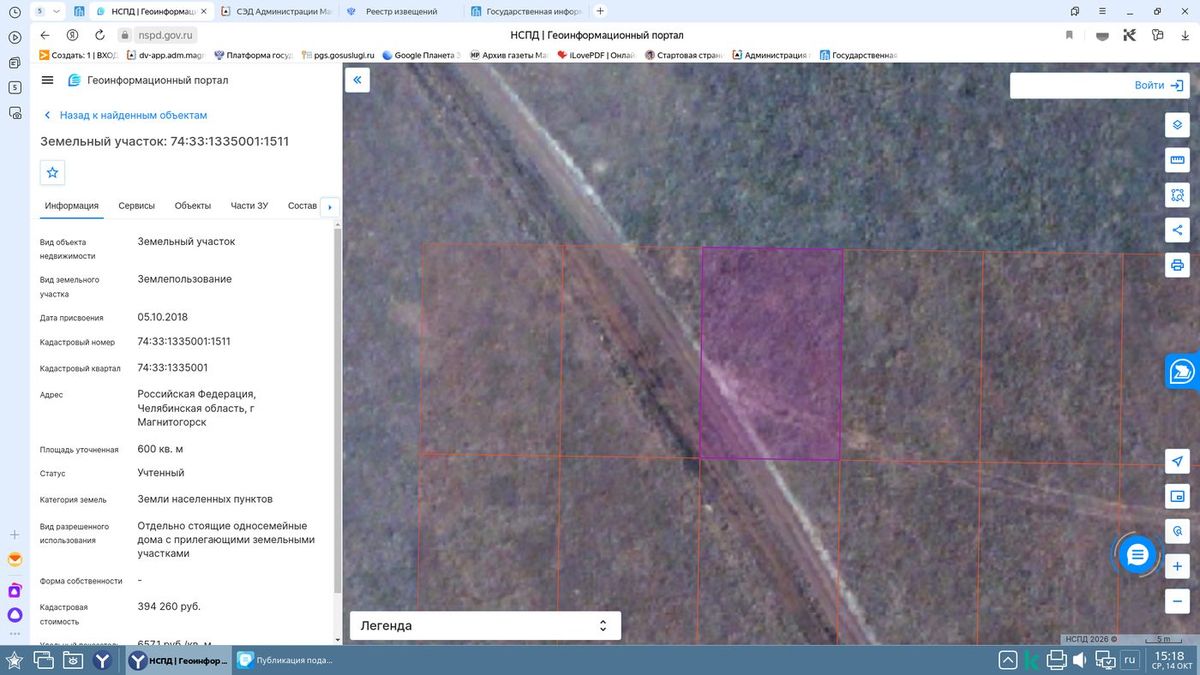Expand the tab group counter dropdown
1200x675 pixels.
tap(47, 11)
